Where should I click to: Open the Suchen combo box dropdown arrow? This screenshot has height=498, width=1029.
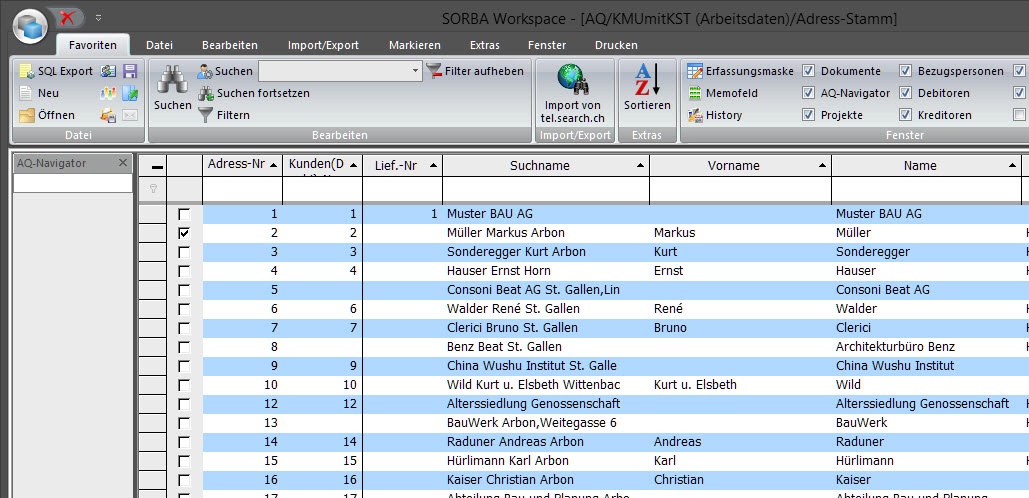pos(415,72)
